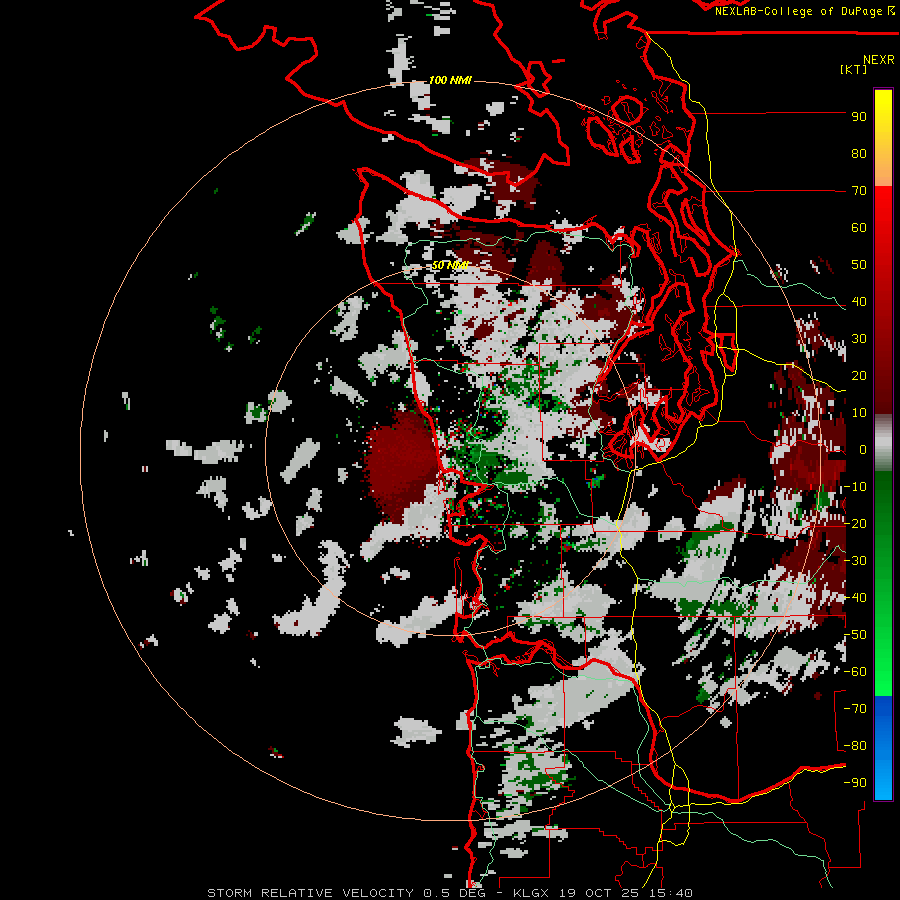900x900 pixels.
Task: Click the gray zero-velocity color bar segment
Action: [x=883, y=442]
